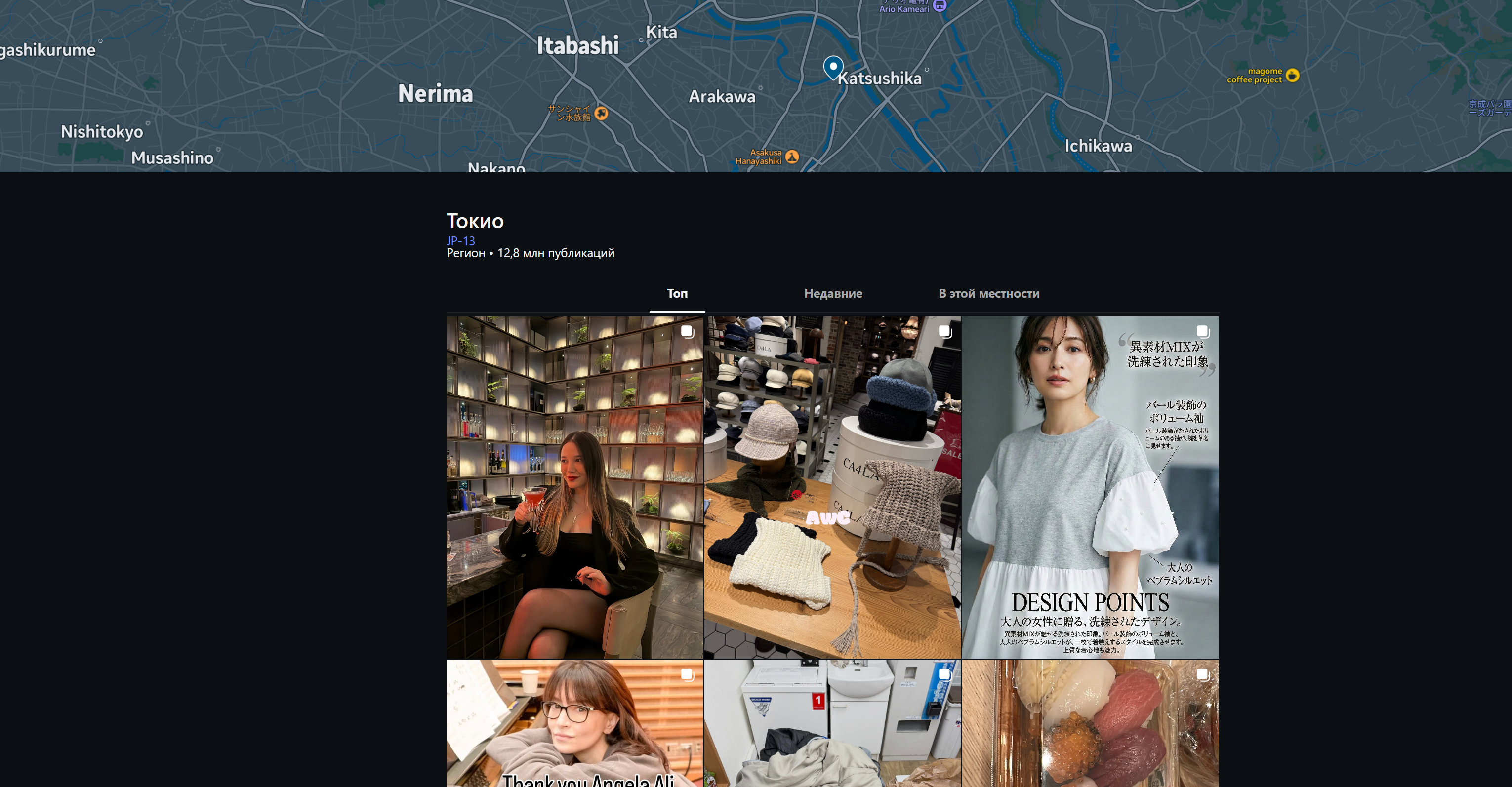The image size is (1512, 787).
Task: Click the Katsushika label on map
Action: click(879, 79)
